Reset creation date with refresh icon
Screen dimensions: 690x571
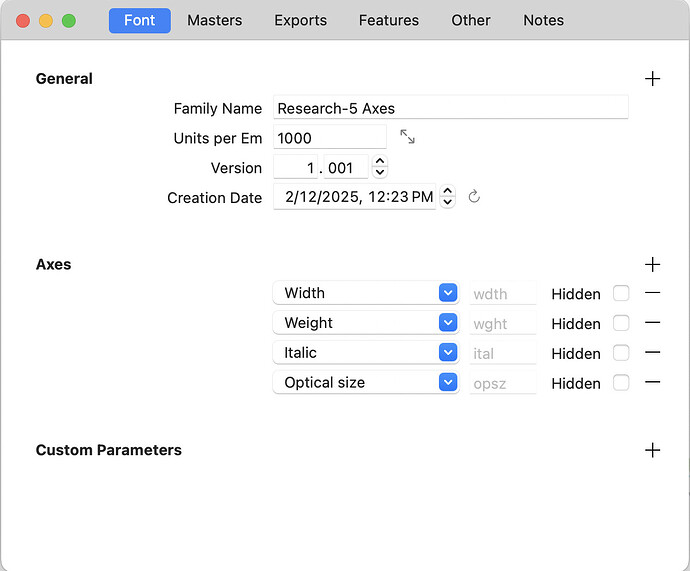point(474,197)
